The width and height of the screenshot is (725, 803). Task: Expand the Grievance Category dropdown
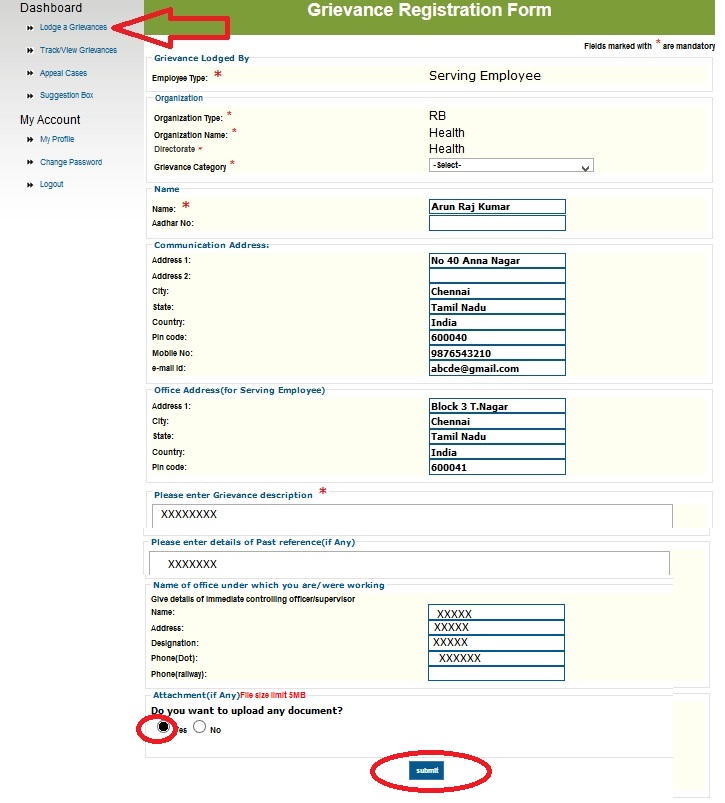pos(511,165)
